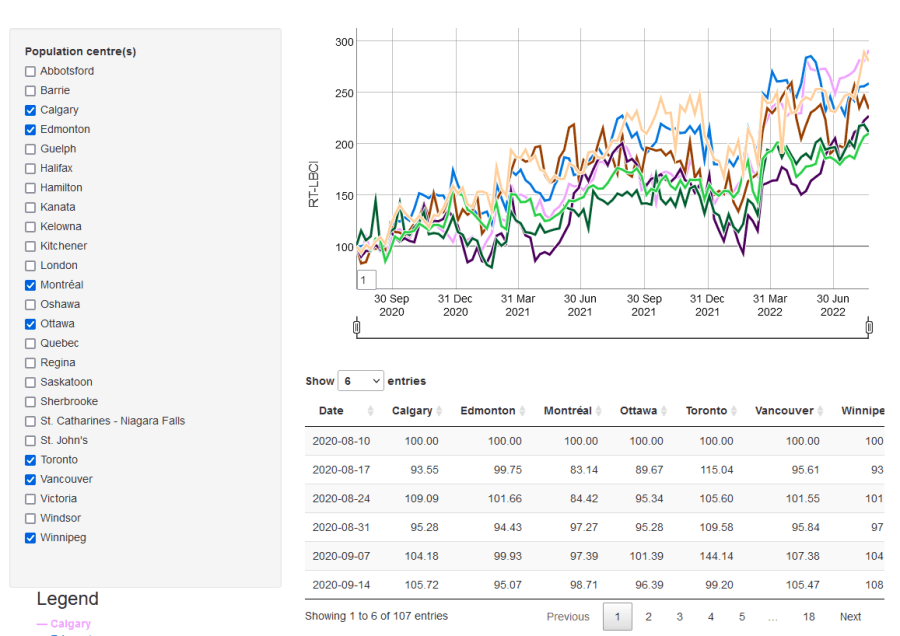Disable the Winnipeg checkbox

click(30, 538)
